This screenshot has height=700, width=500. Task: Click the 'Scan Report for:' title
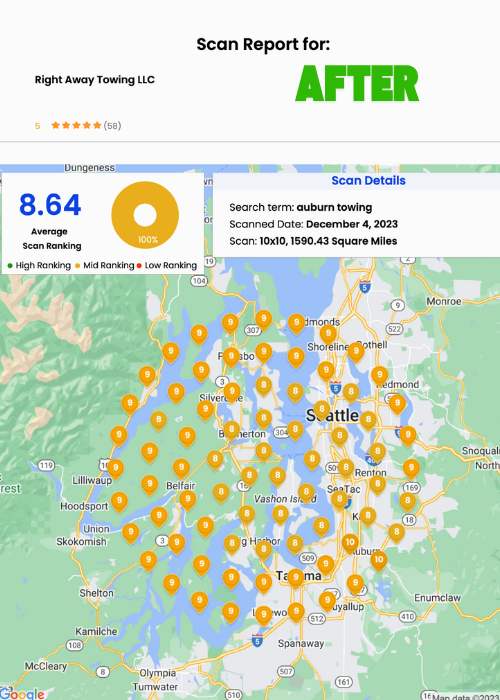pyautogui.click(x=263, y=44)
